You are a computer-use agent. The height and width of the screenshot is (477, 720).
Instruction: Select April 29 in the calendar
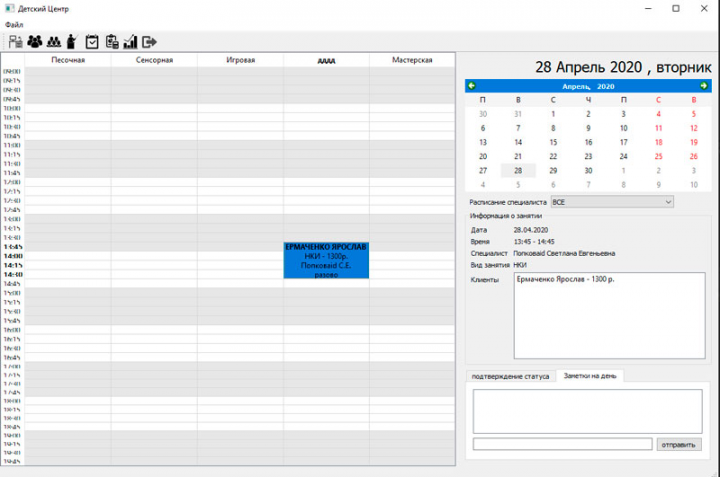(553, 170)
